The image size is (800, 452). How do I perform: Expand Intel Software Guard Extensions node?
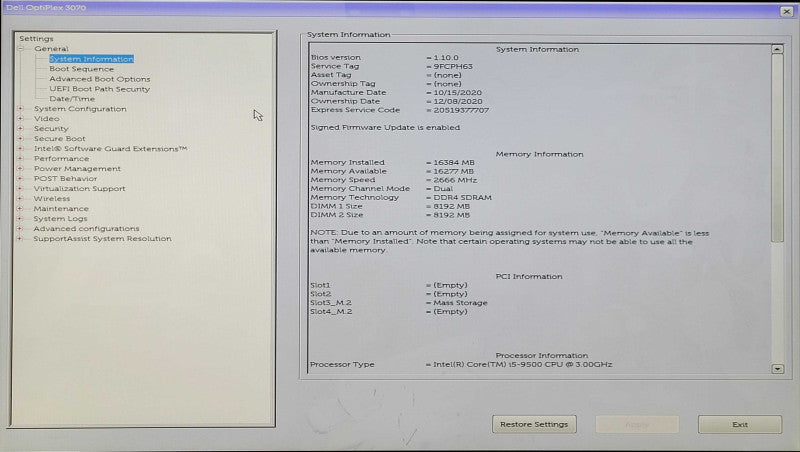21,149
